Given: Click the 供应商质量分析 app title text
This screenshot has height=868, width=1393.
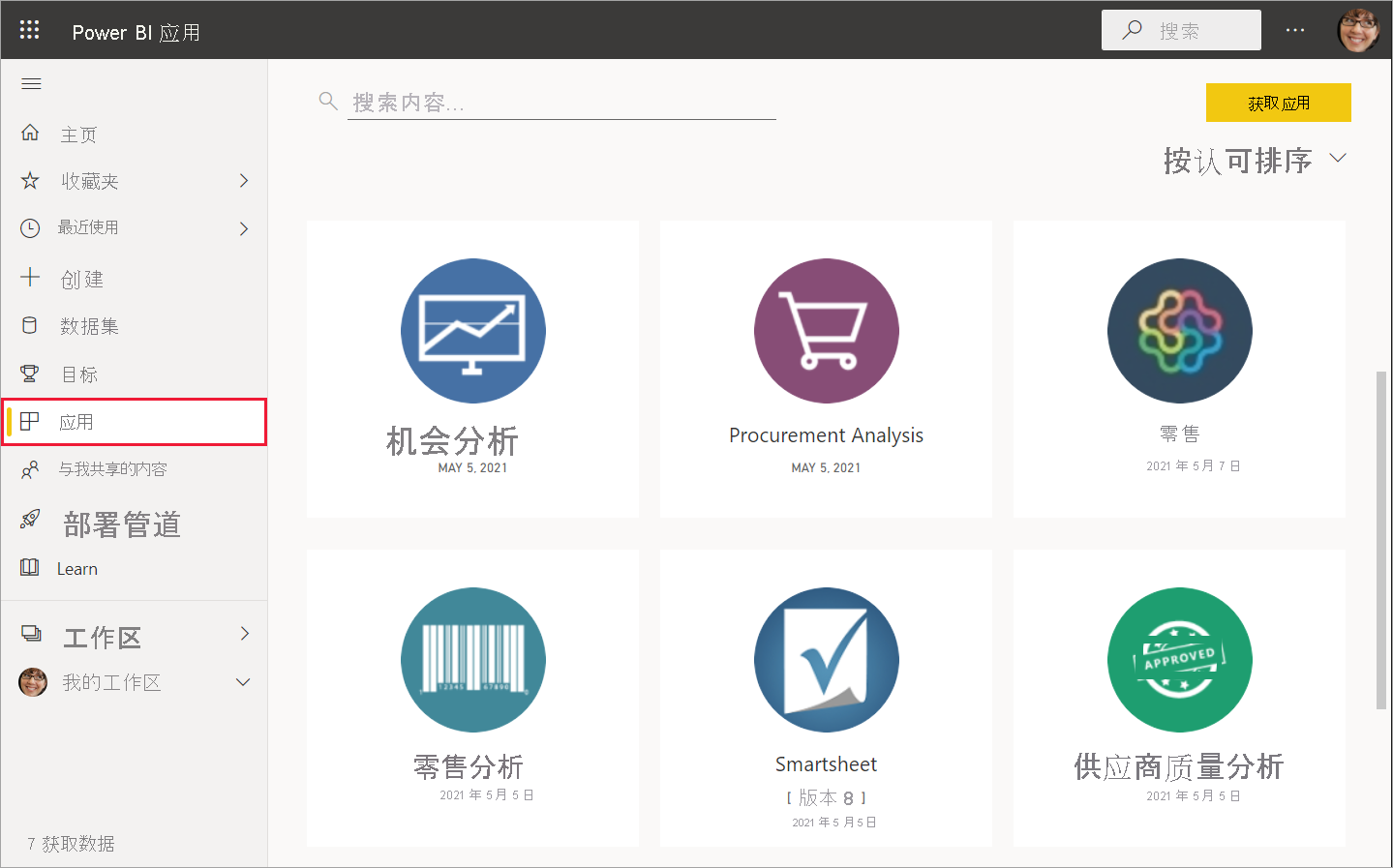Looking at the screenshot, I should (1179, 767).
